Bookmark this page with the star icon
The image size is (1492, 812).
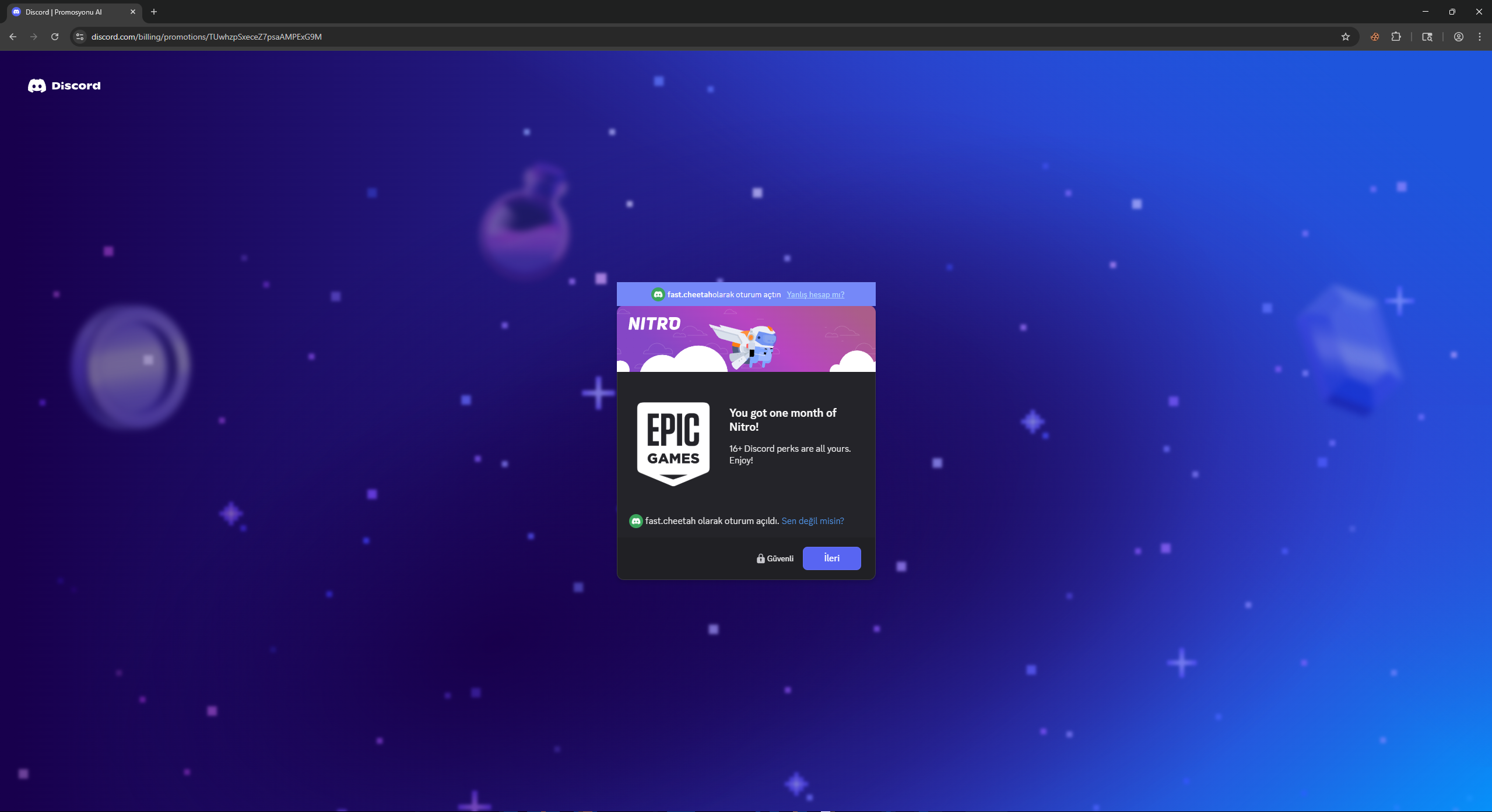[1346, 37]
